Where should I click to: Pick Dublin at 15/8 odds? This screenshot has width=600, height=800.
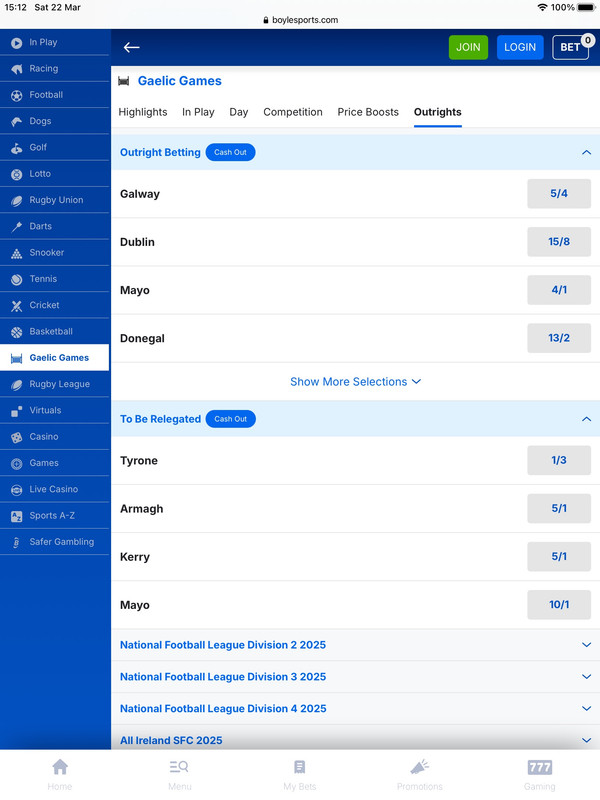pyautogui.click(x=559, y=242)
